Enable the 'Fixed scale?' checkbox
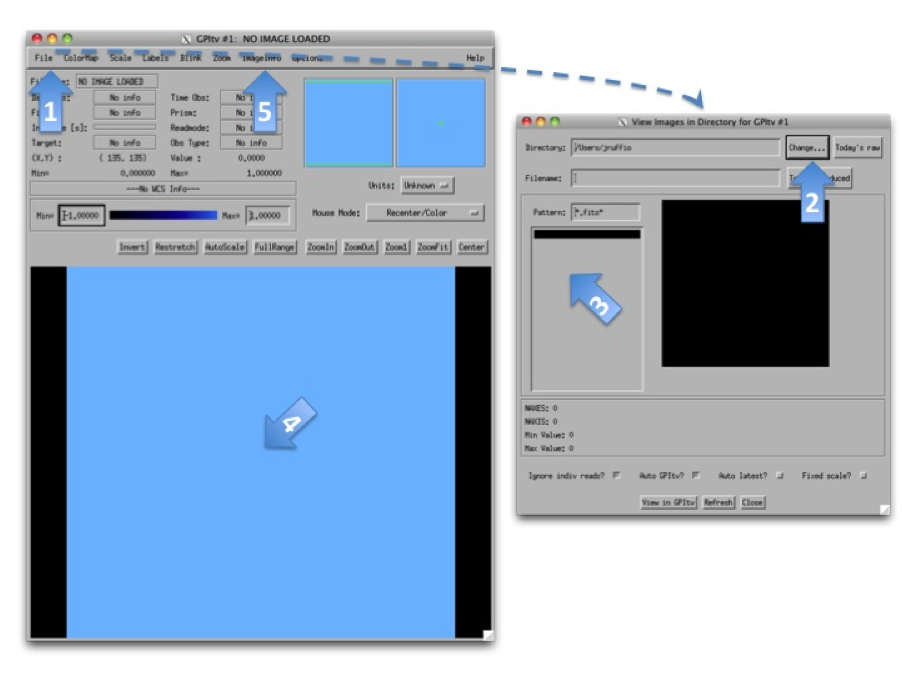The image size is (902, 677). [861, 476]
